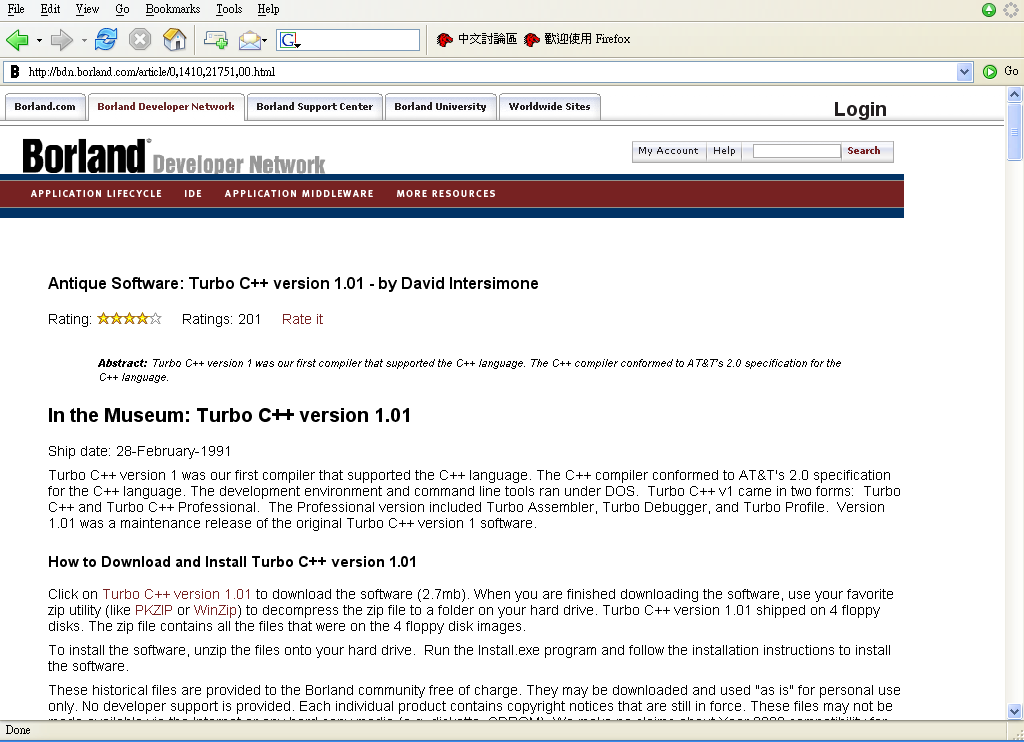
Task: Click the My Account button
Action: 668,151
